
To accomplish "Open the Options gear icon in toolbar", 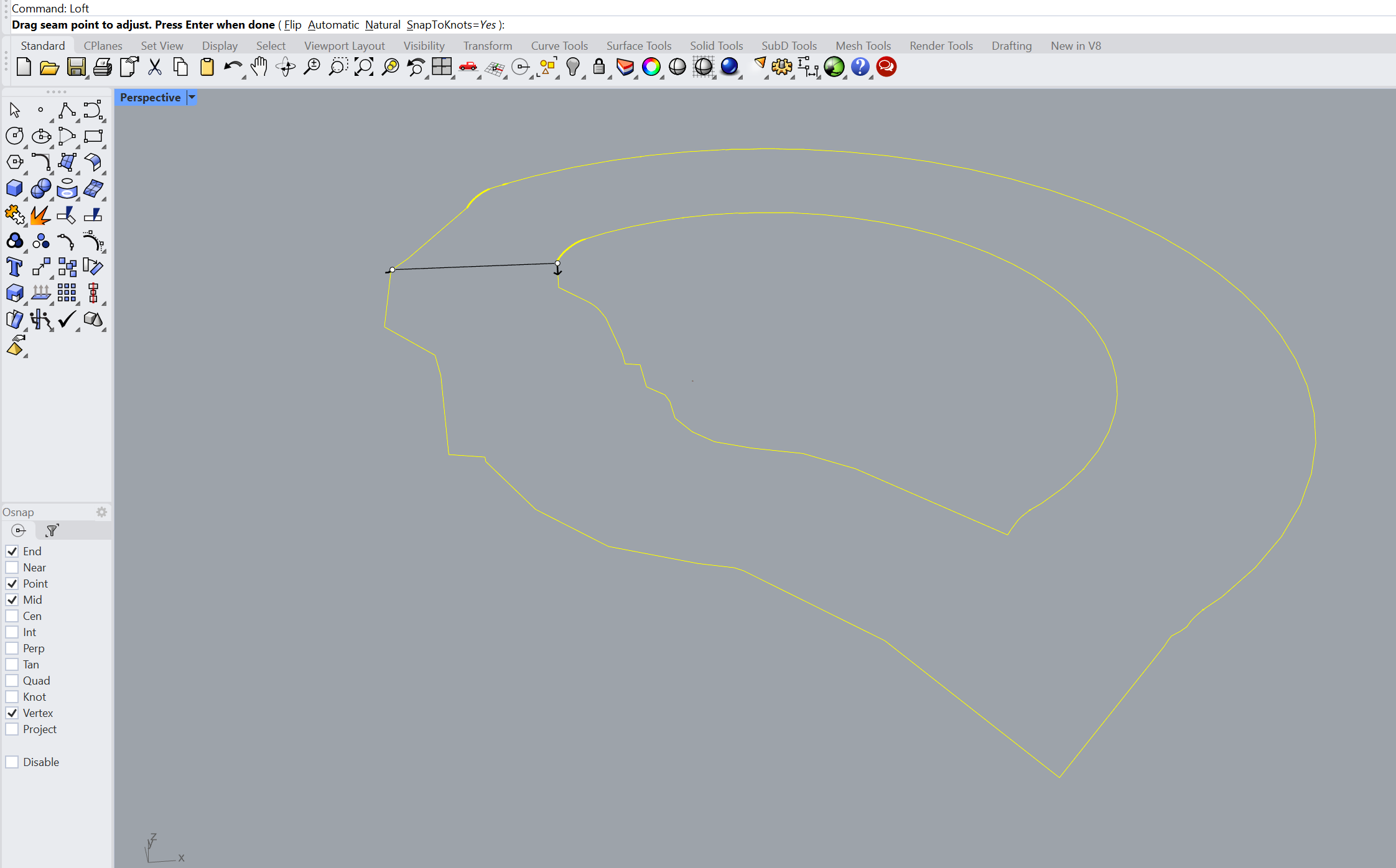I will coord(781,67).
